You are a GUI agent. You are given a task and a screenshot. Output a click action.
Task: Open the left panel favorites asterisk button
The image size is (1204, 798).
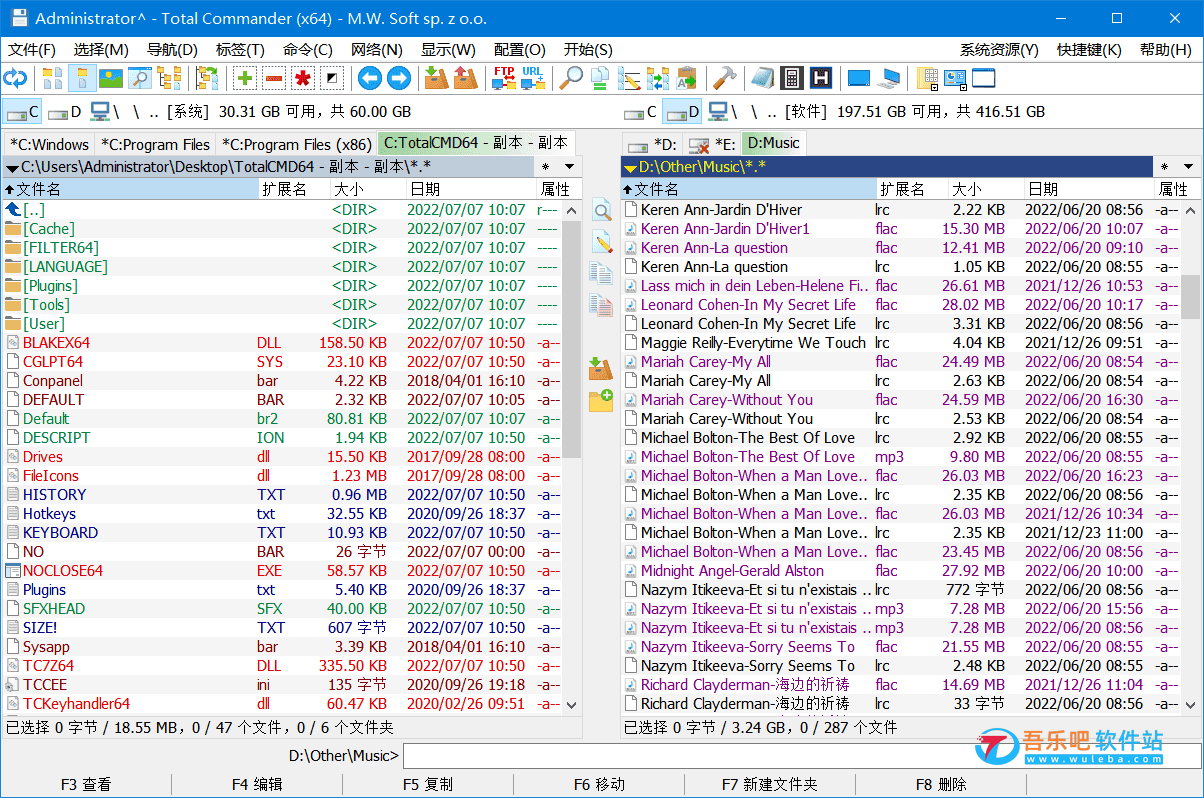click(546, 167)
